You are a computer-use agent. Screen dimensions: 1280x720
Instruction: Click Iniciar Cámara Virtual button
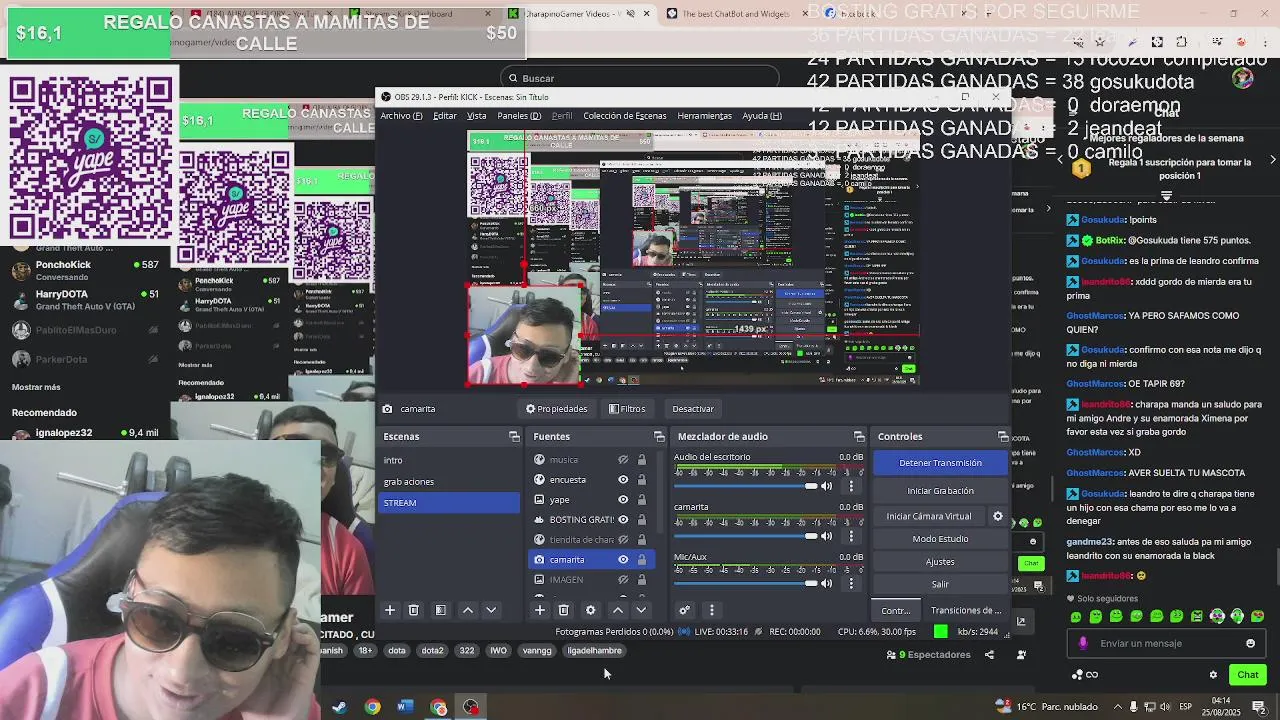(x=929, y=516)
